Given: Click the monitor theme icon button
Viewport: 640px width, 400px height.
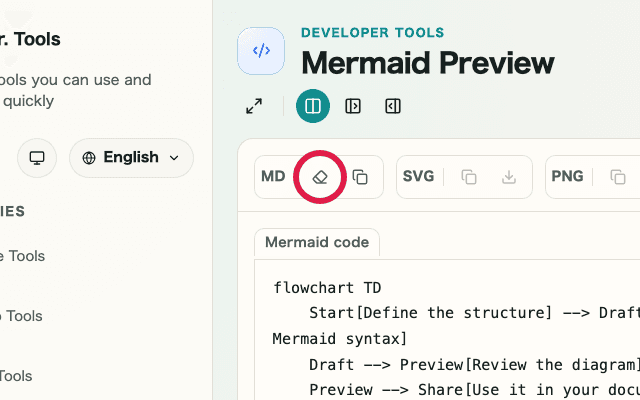Looking at the screenshot, I should tap(37, 158).
